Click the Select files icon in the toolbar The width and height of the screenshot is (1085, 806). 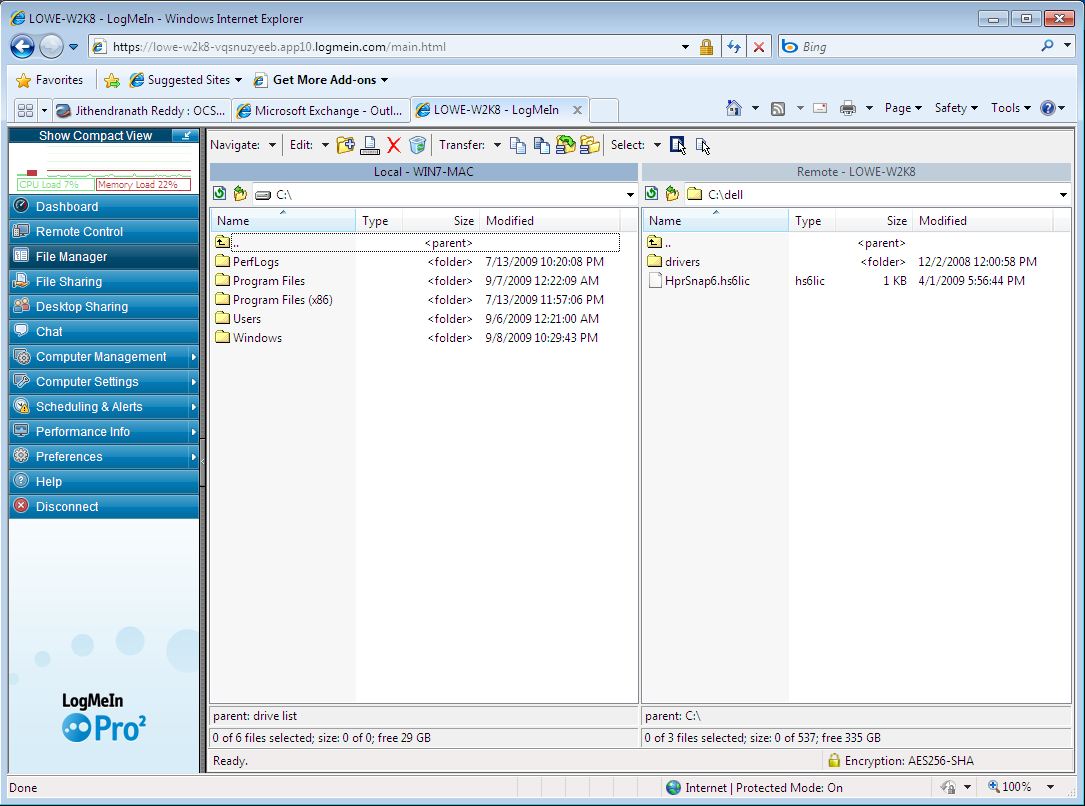point(678,145)
